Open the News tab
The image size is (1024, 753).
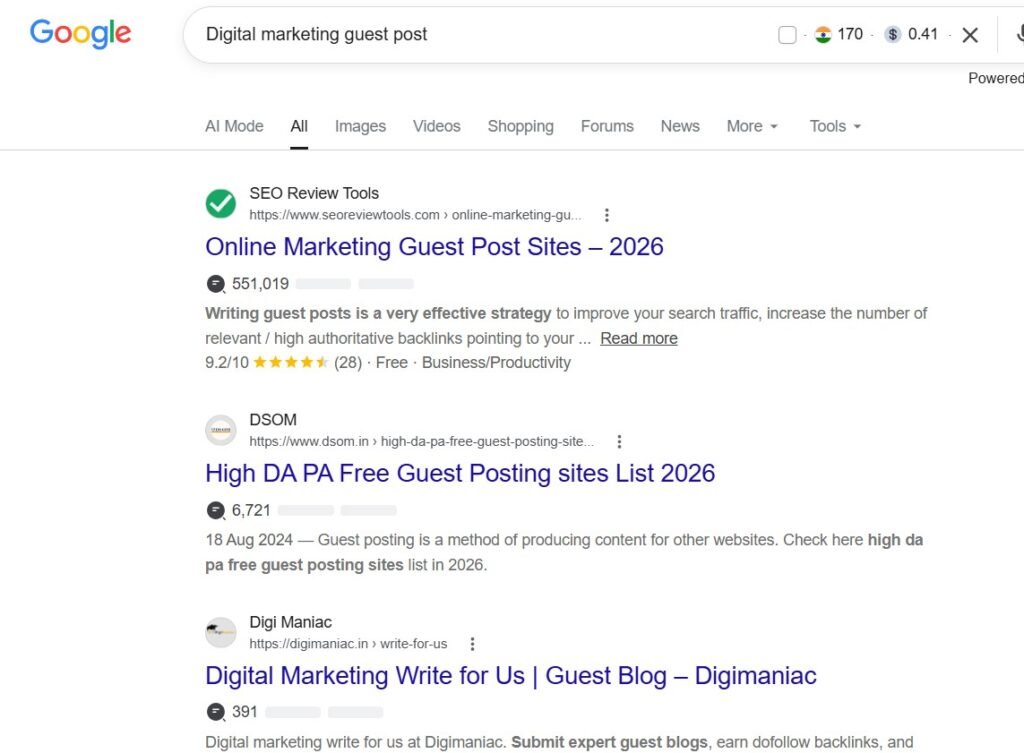point(680,126)
